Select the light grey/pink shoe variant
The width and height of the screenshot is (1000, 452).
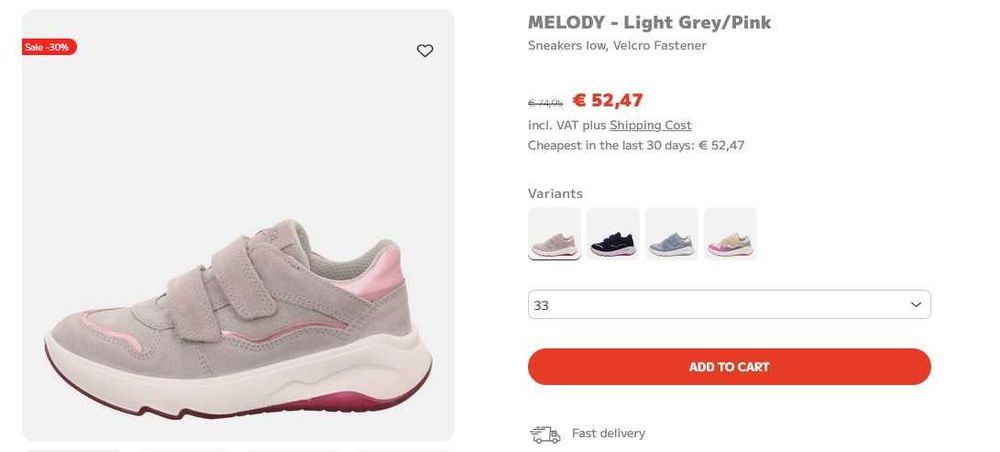point(554,233)
